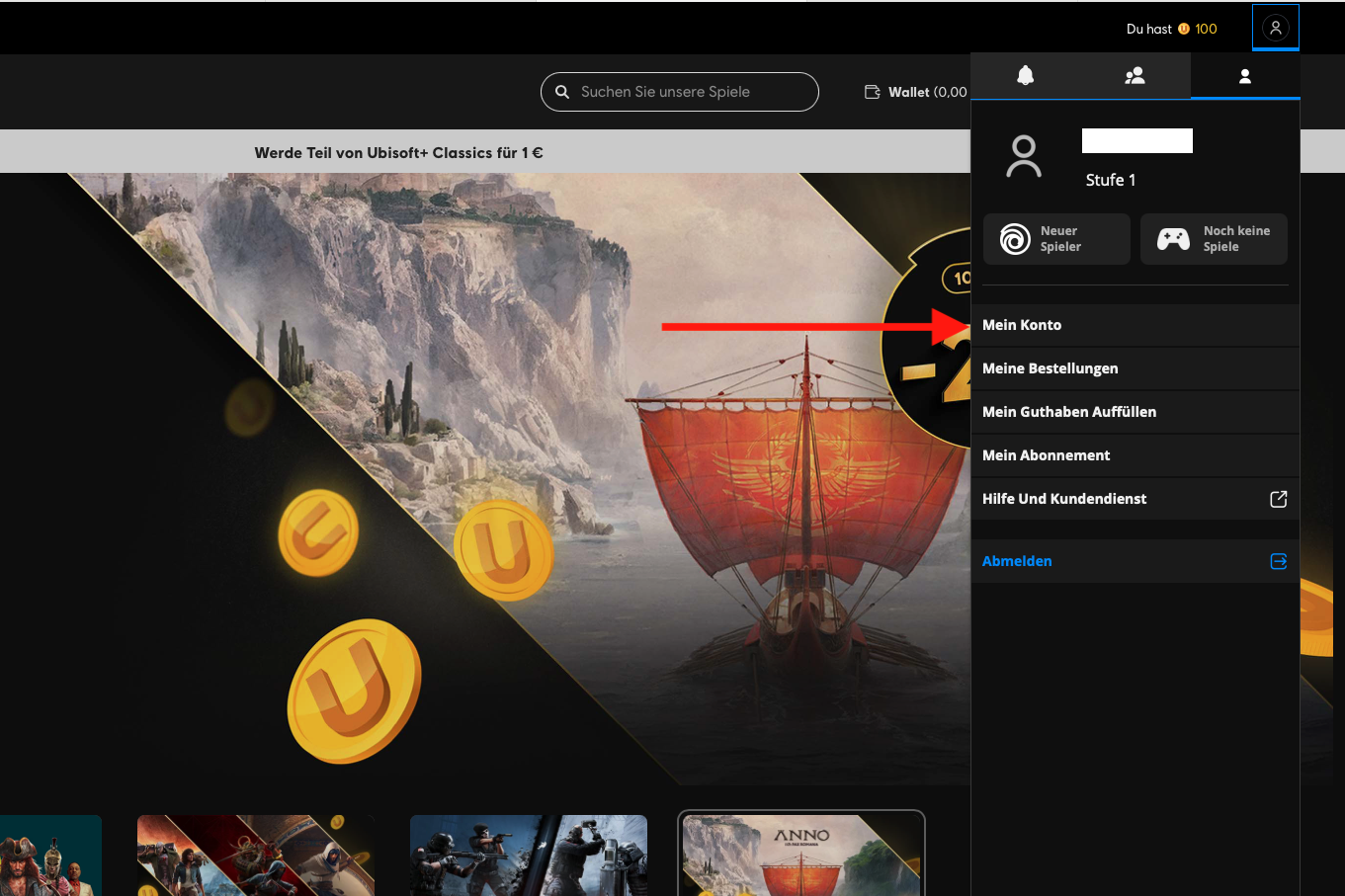Click the large profile avatar icon
The width and height of the screenshot is (1345, 896).
coord(1024,156)
